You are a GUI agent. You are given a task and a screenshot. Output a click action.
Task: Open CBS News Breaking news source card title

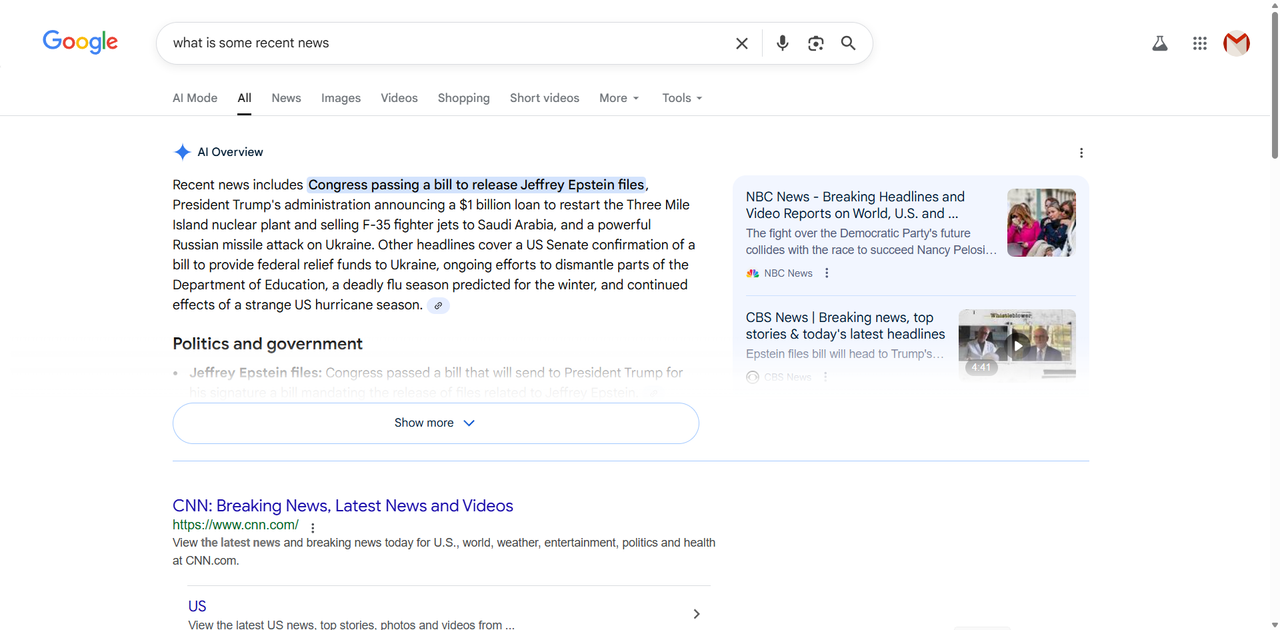click(845, 326)
